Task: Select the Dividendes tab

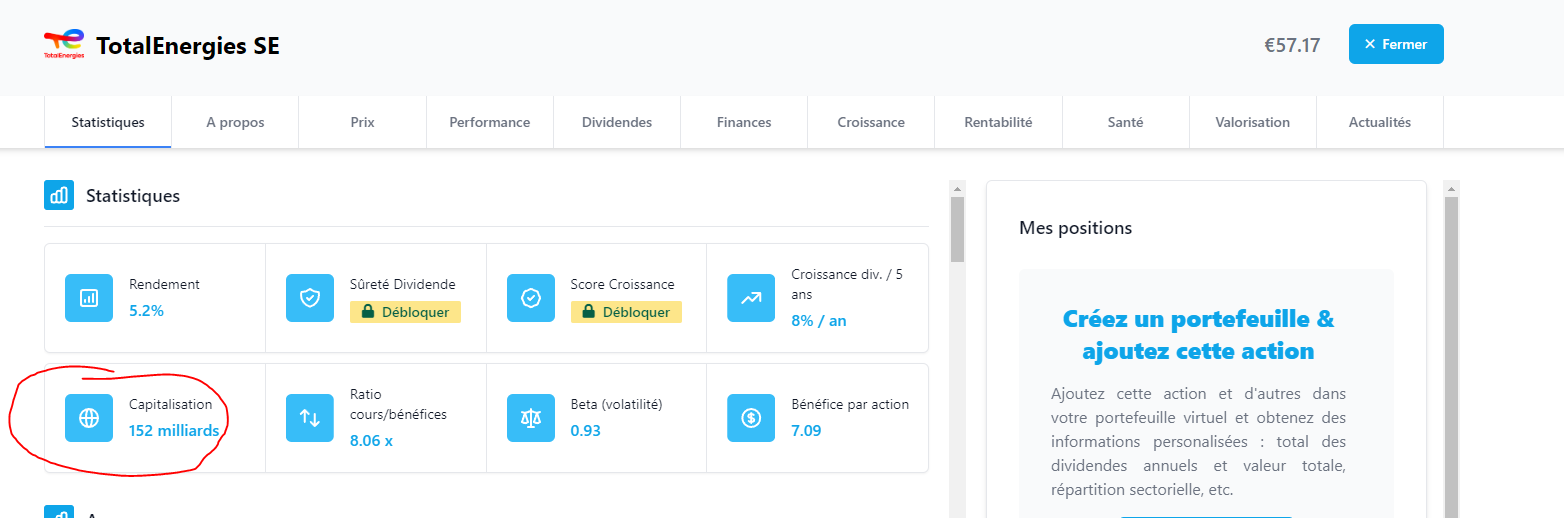Action: click(617, 122)
